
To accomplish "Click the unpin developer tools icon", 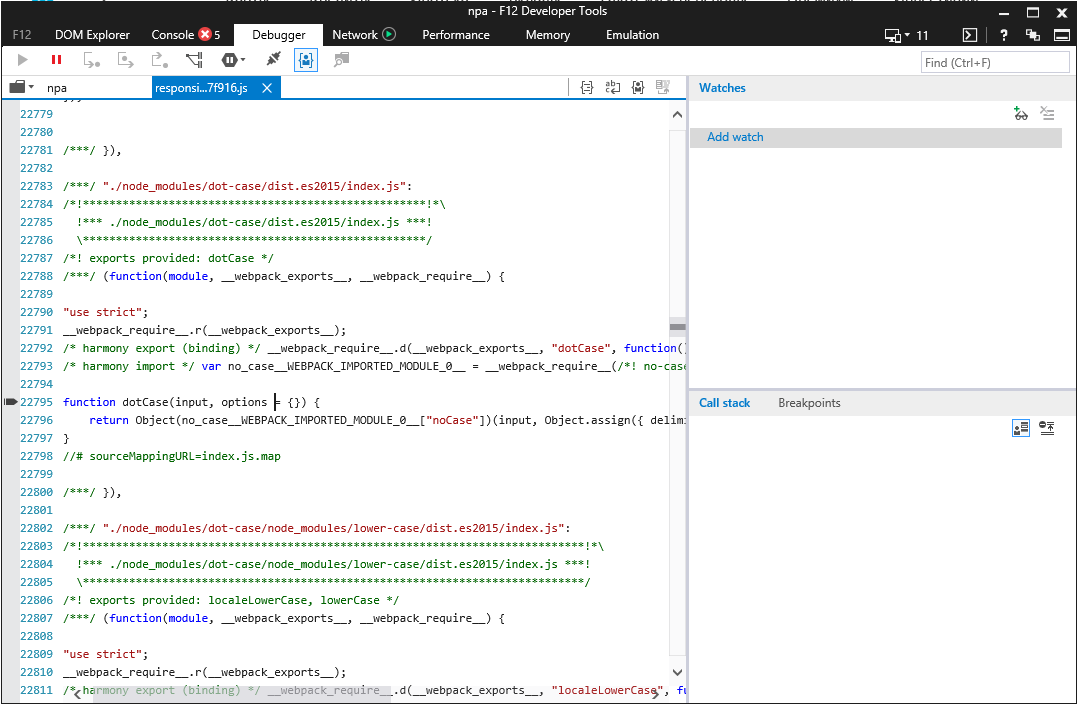I will point(1033,35).
